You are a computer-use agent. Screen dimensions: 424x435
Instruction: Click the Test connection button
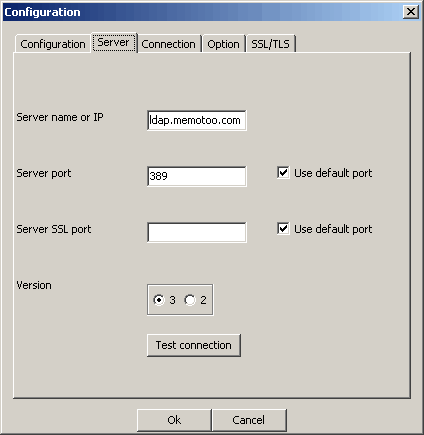pyautogui.click(x=194, y=345)
